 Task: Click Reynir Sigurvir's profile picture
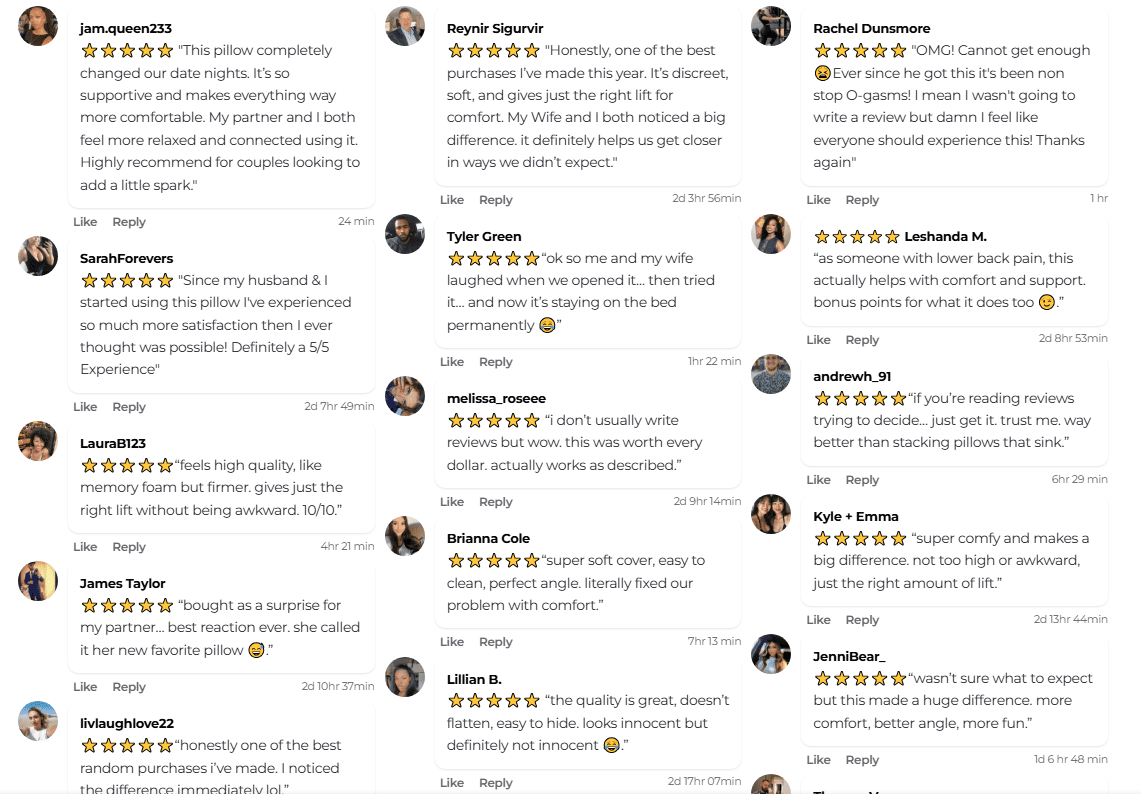point(405,26)
